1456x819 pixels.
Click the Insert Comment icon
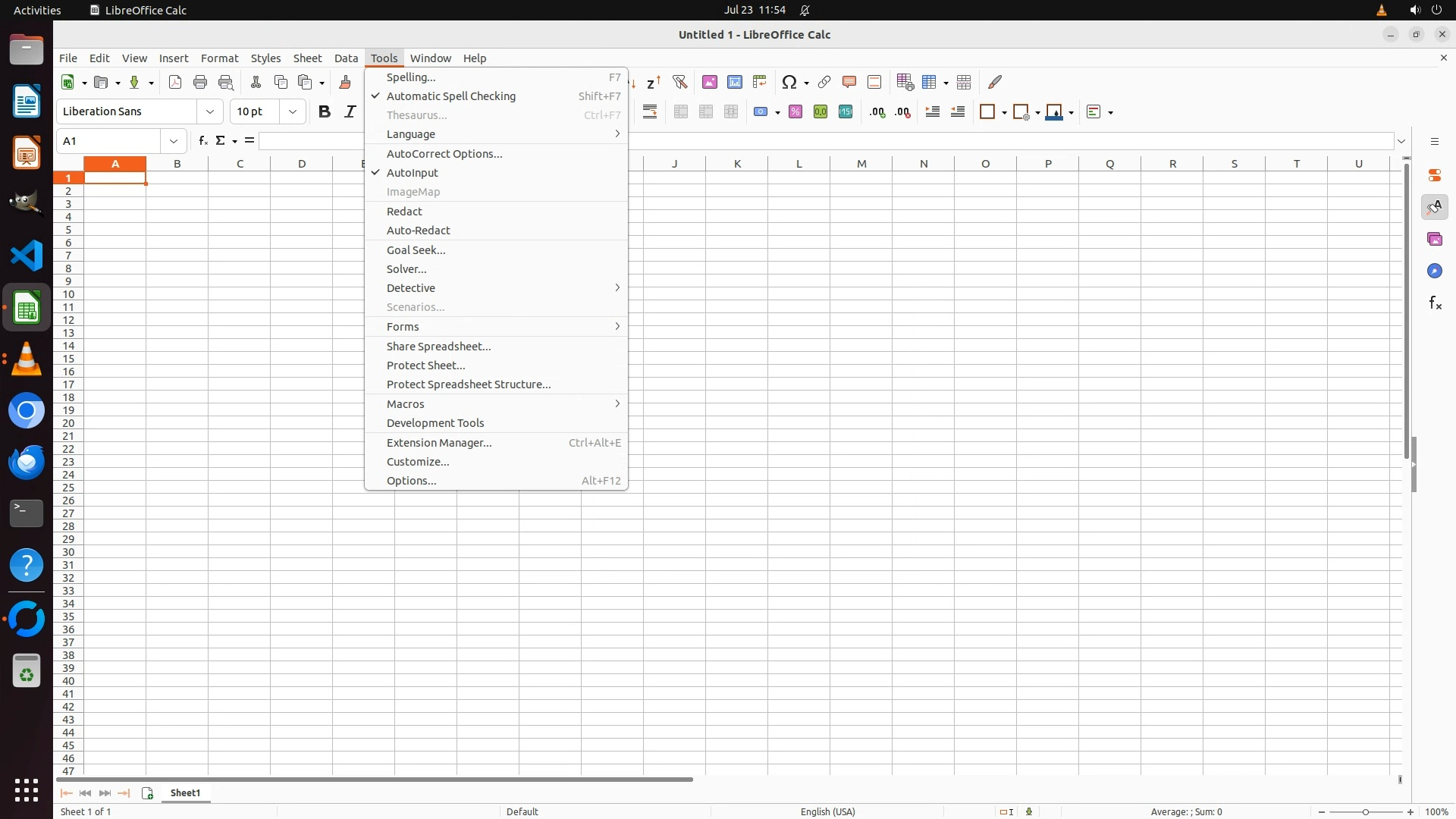[849, 82]
